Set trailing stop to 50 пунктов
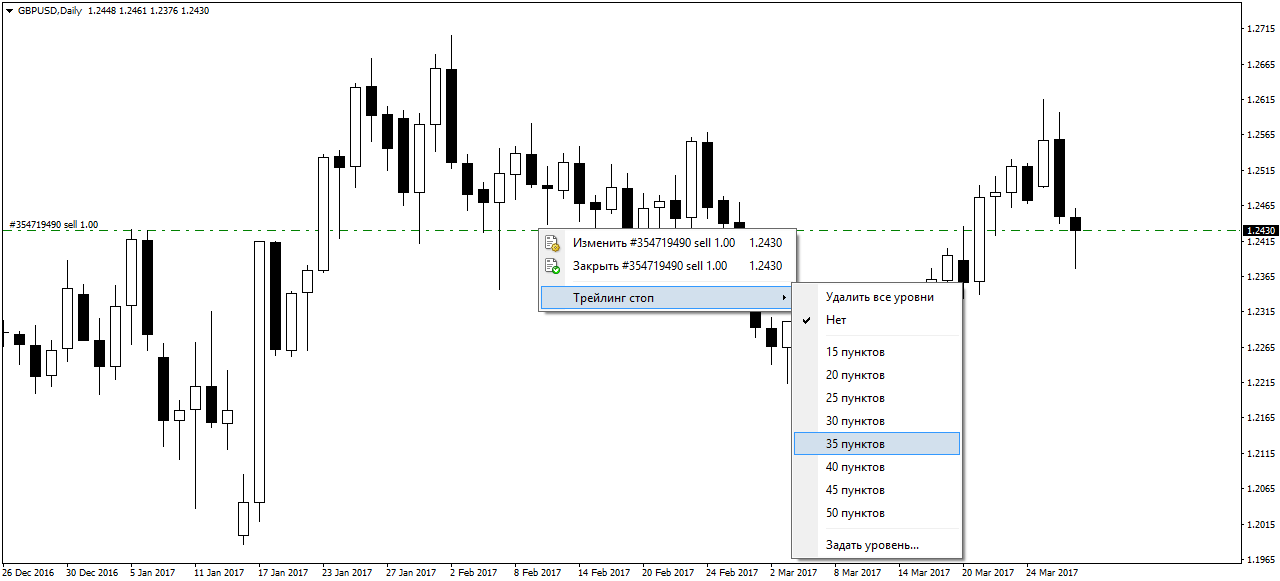 click(x=877, y=513)
